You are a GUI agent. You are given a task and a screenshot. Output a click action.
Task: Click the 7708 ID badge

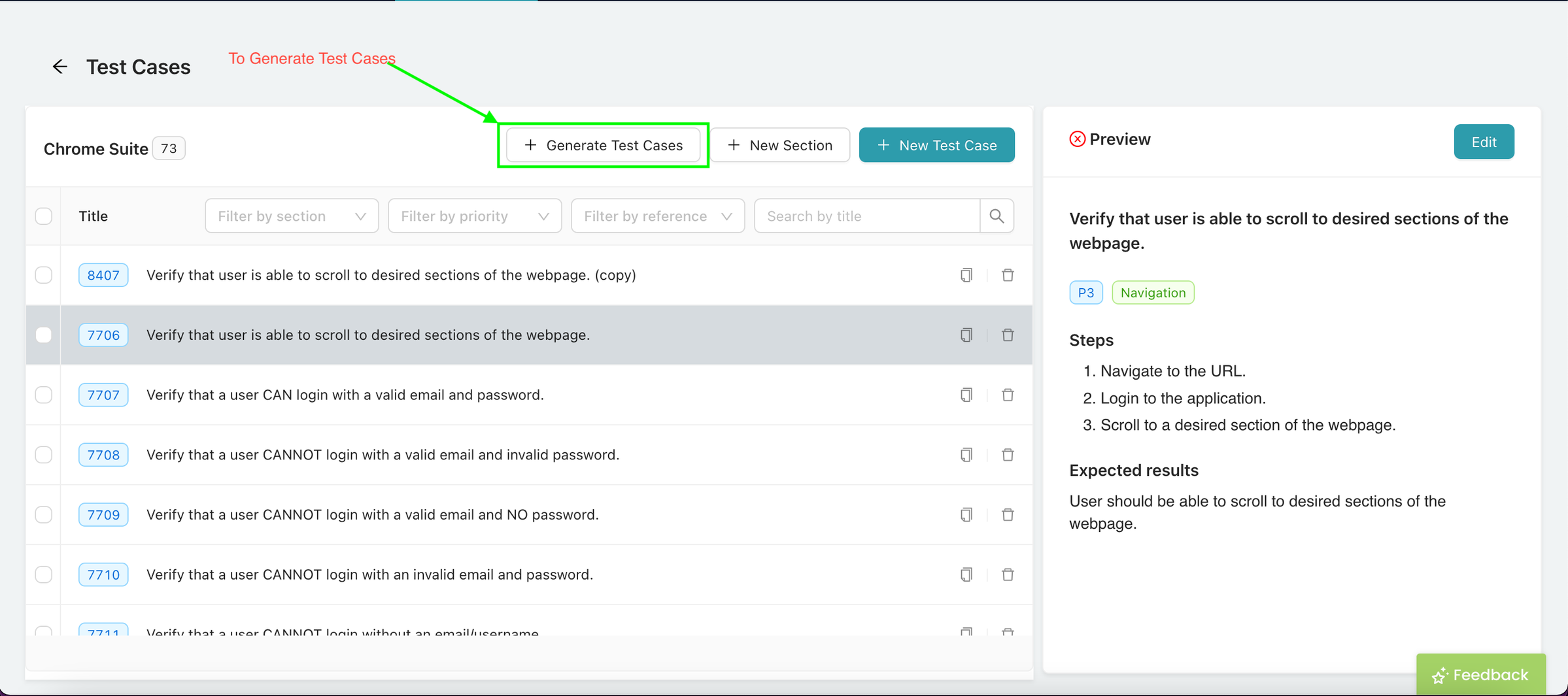click(103, 455)
